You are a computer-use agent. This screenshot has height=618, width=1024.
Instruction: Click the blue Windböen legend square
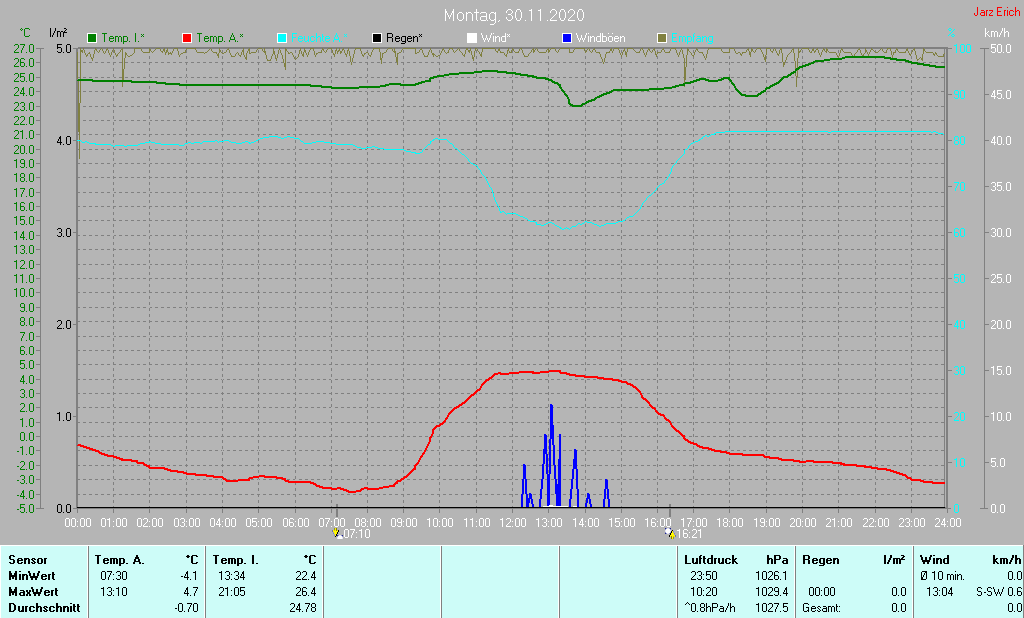tap(567, 38)
